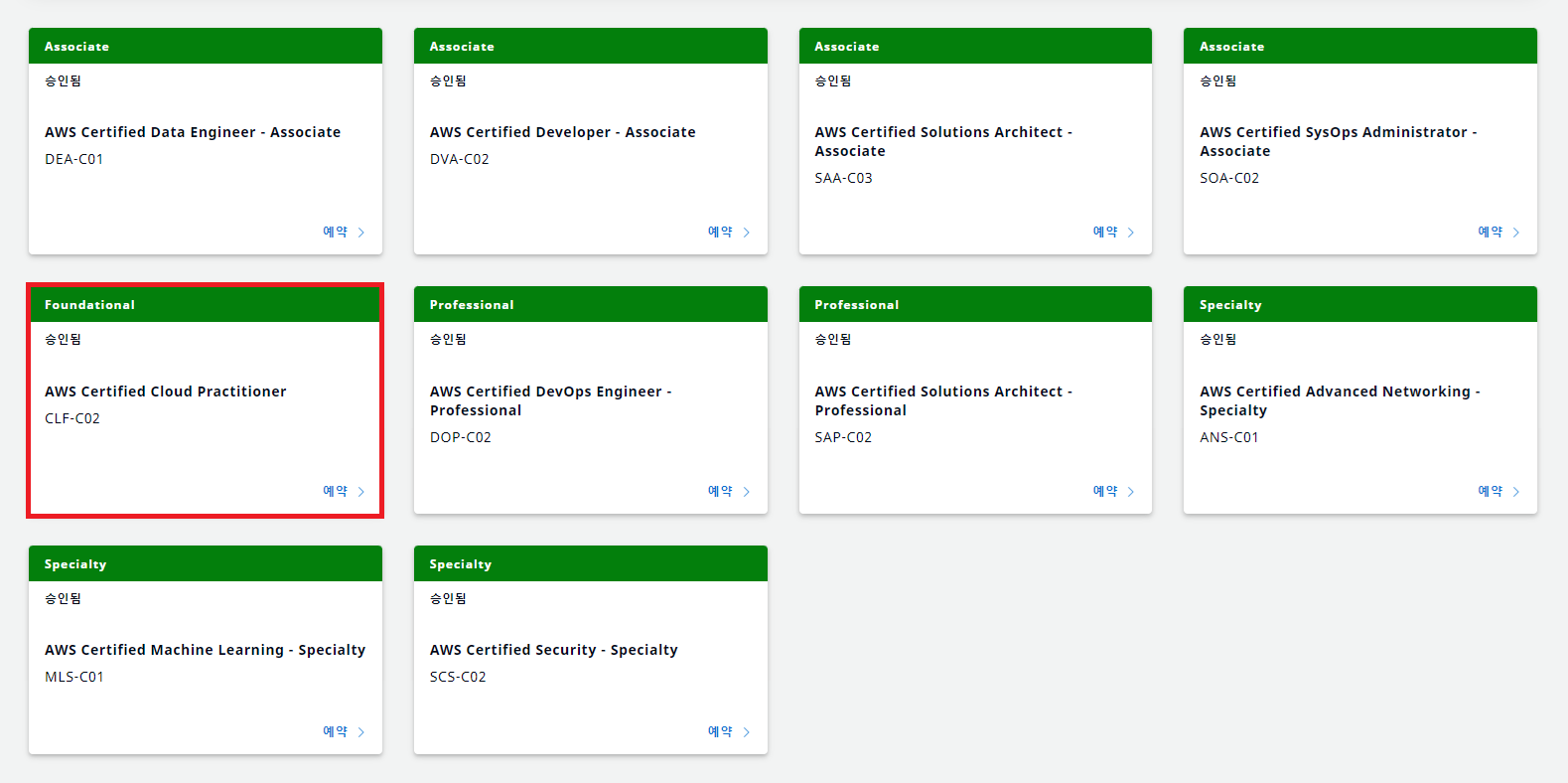Book the SysOps Administrator exam via 예약
The height and width of the screenshot is (783, 1568).
coord(1491,232)
